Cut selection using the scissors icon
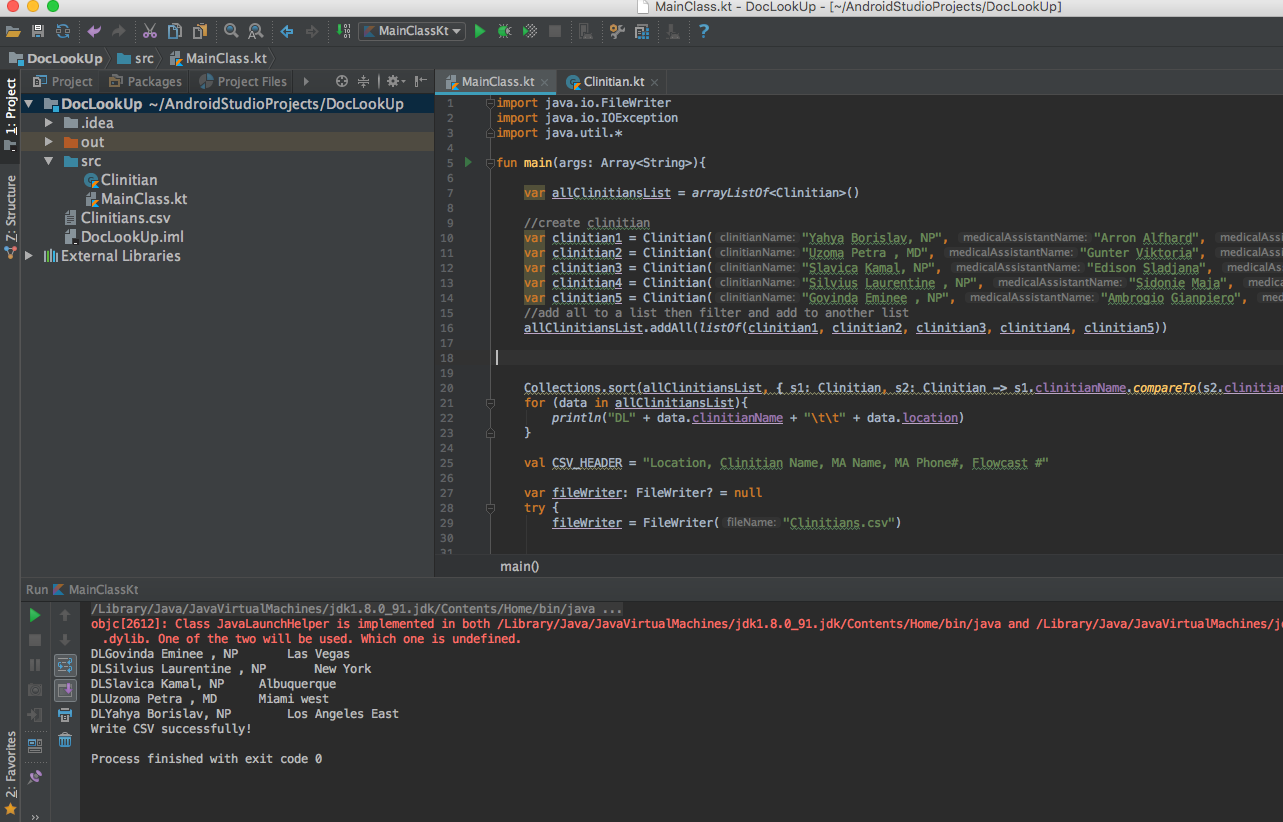 point(150,32)
